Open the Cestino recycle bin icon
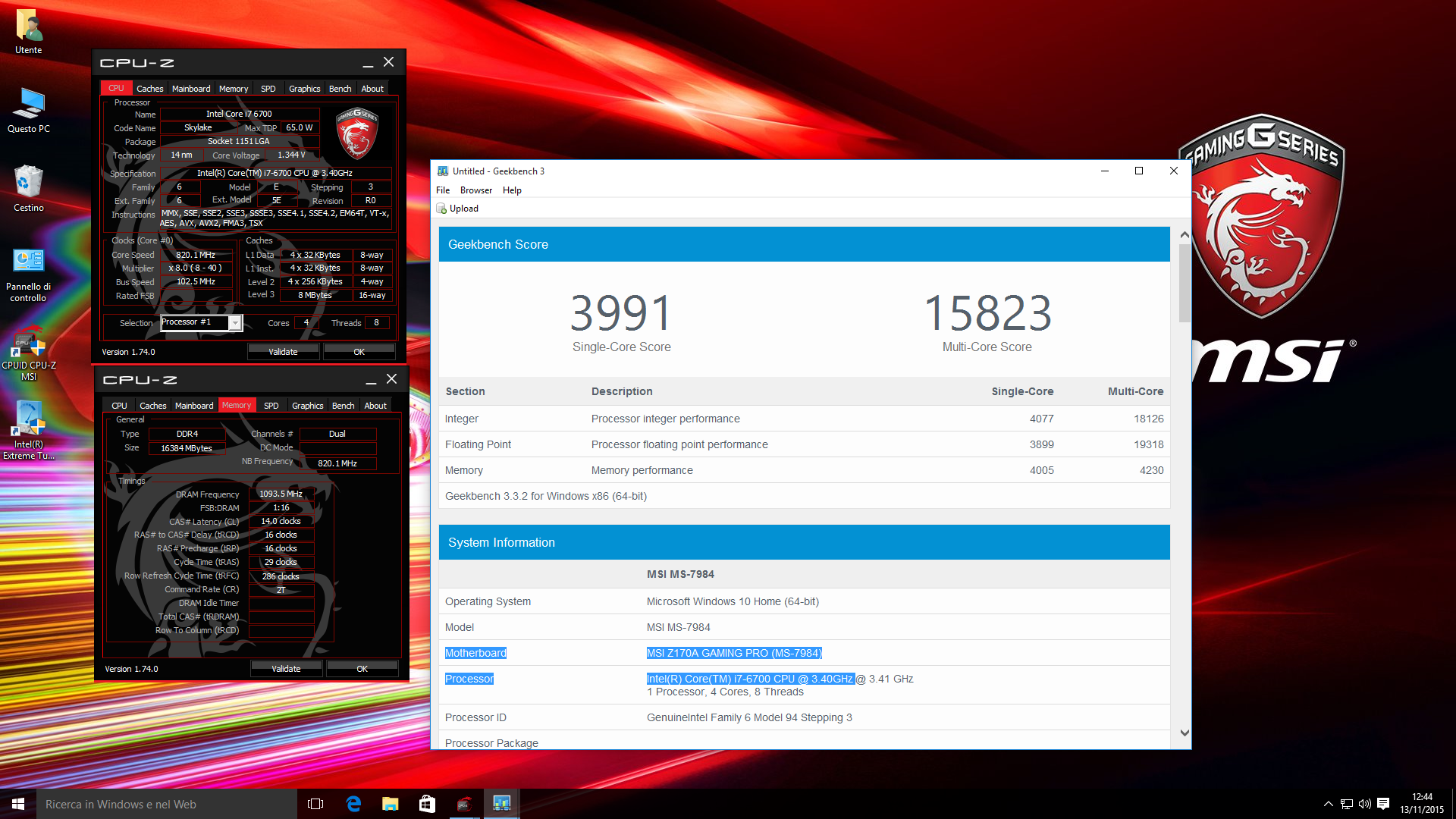This screenshot has height=819, width=1456. coord(29,190)
